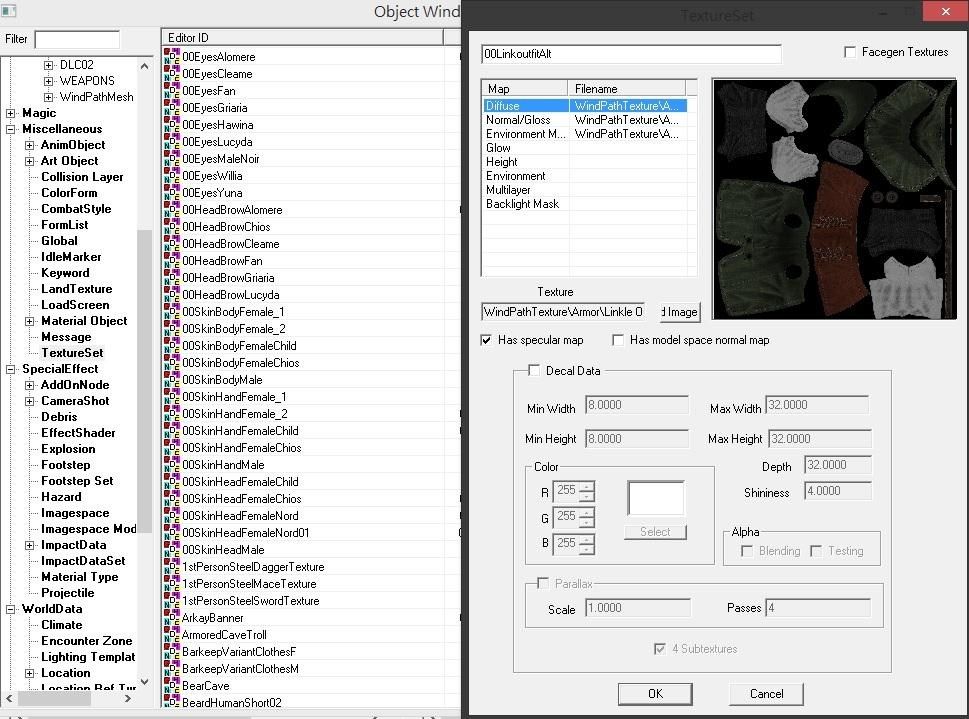Click the form icon beside 00SkinBodyMale
This screenshot has width=969, height=719.
tap(172, 380)
